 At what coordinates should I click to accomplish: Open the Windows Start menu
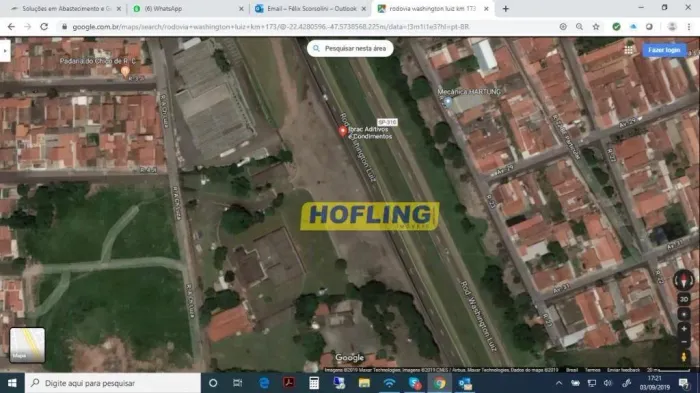coord(12,383)
